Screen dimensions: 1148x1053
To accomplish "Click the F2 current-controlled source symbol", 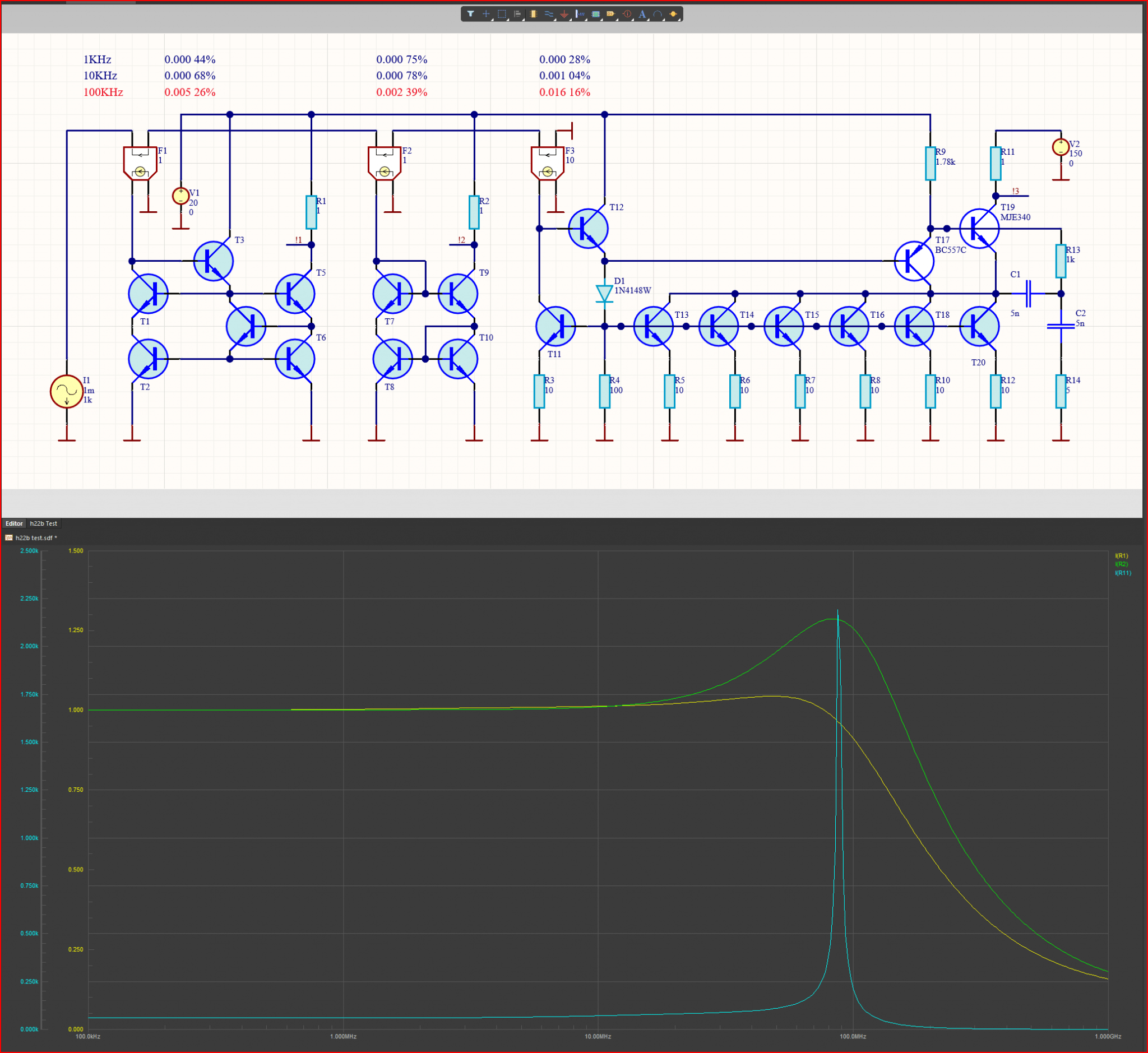I will click(x=384, y=164).
